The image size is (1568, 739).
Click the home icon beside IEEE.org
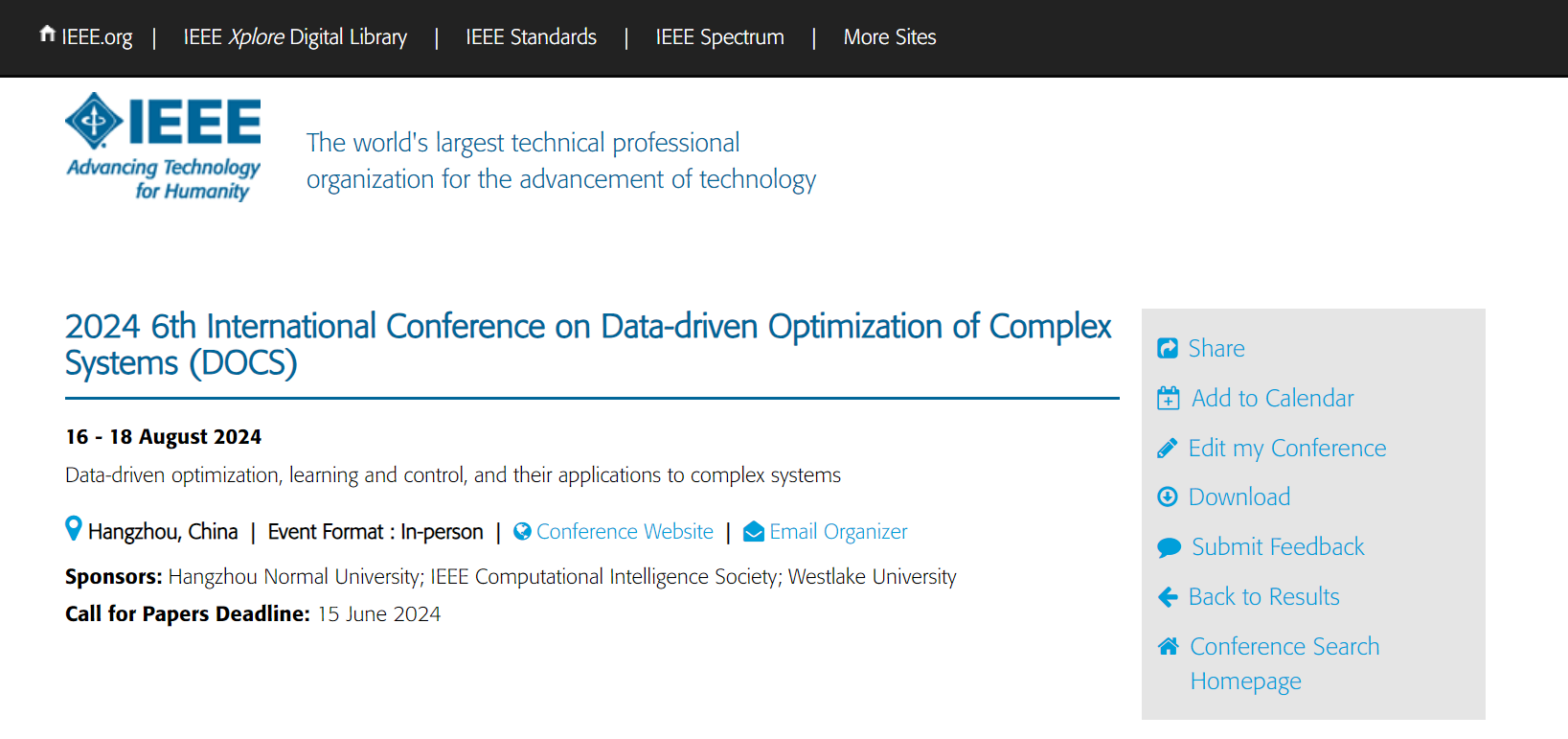coord(47,35)
